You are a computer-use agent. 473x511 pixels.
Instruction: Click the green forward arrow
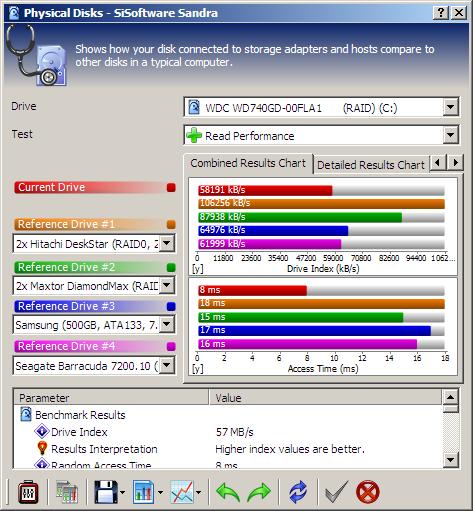point(259,492)
